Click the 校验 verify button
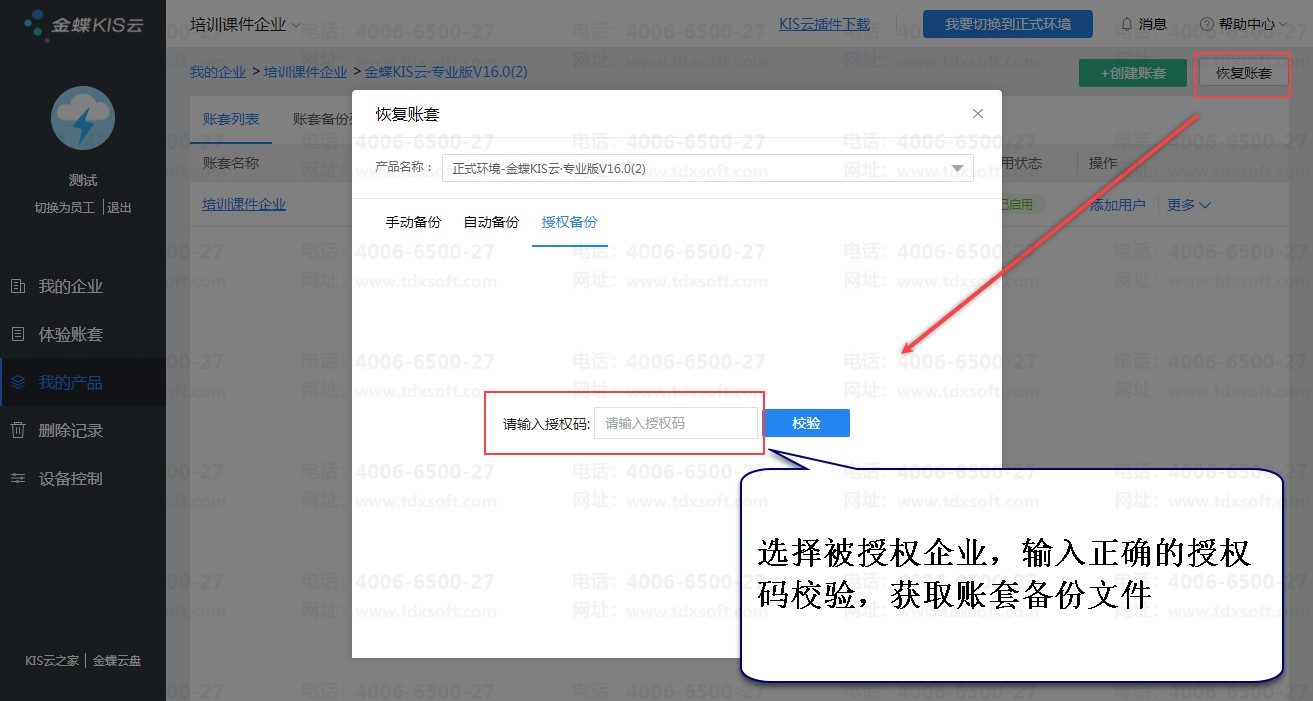 pos(806,423)
